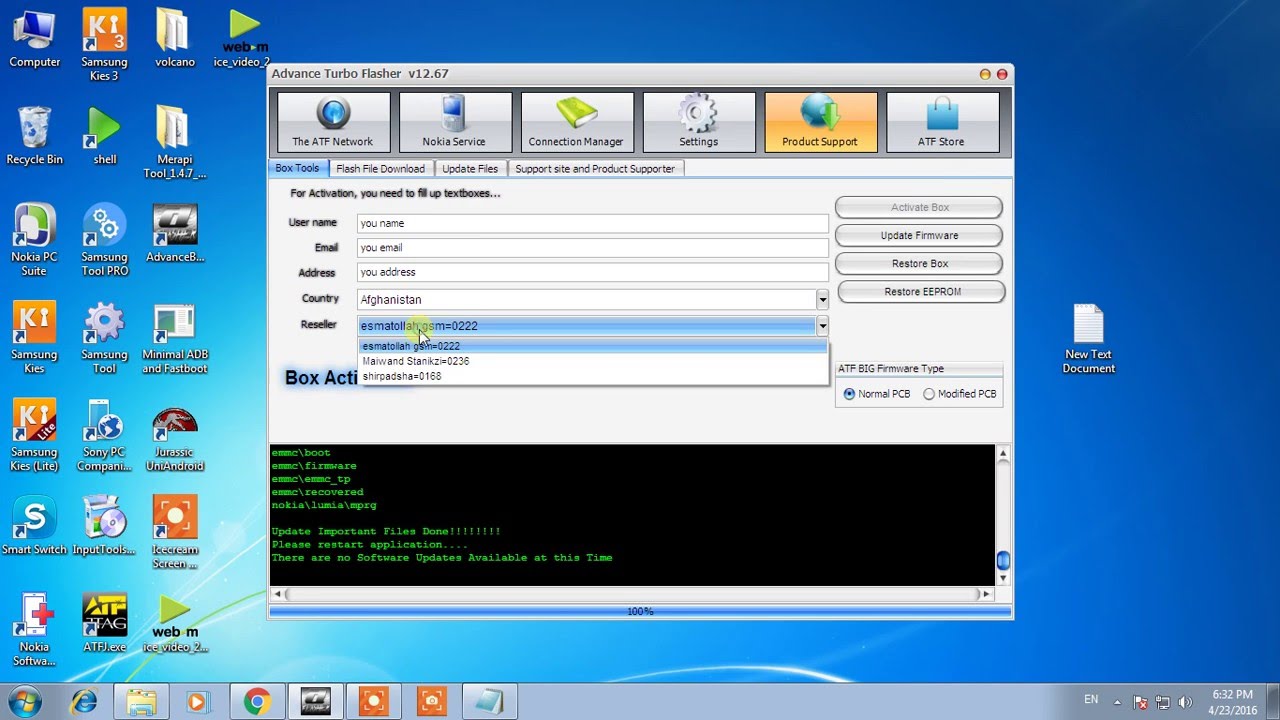
Task: Open the Windows Explorer taskbar icon
Action: click(x=141, y=701)
